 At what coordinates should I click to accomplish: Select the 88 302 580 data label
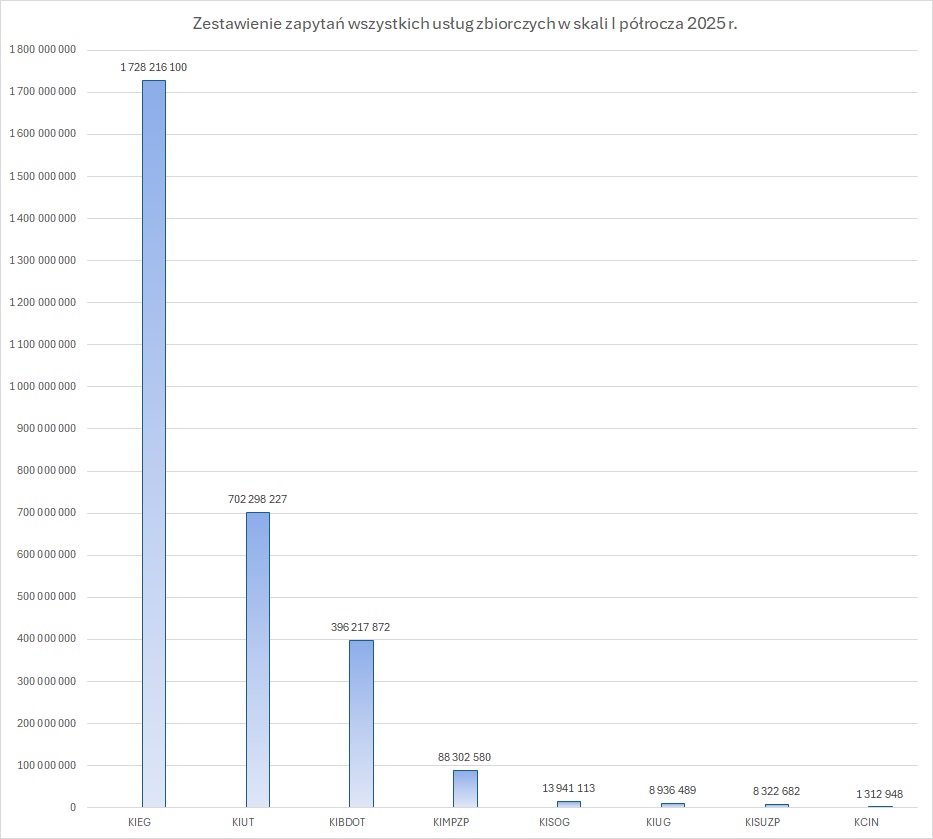464,757
